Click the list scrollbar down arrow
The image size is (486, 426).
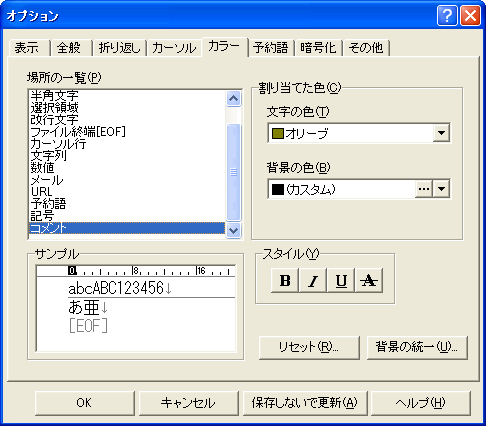[x=233, y=230]
